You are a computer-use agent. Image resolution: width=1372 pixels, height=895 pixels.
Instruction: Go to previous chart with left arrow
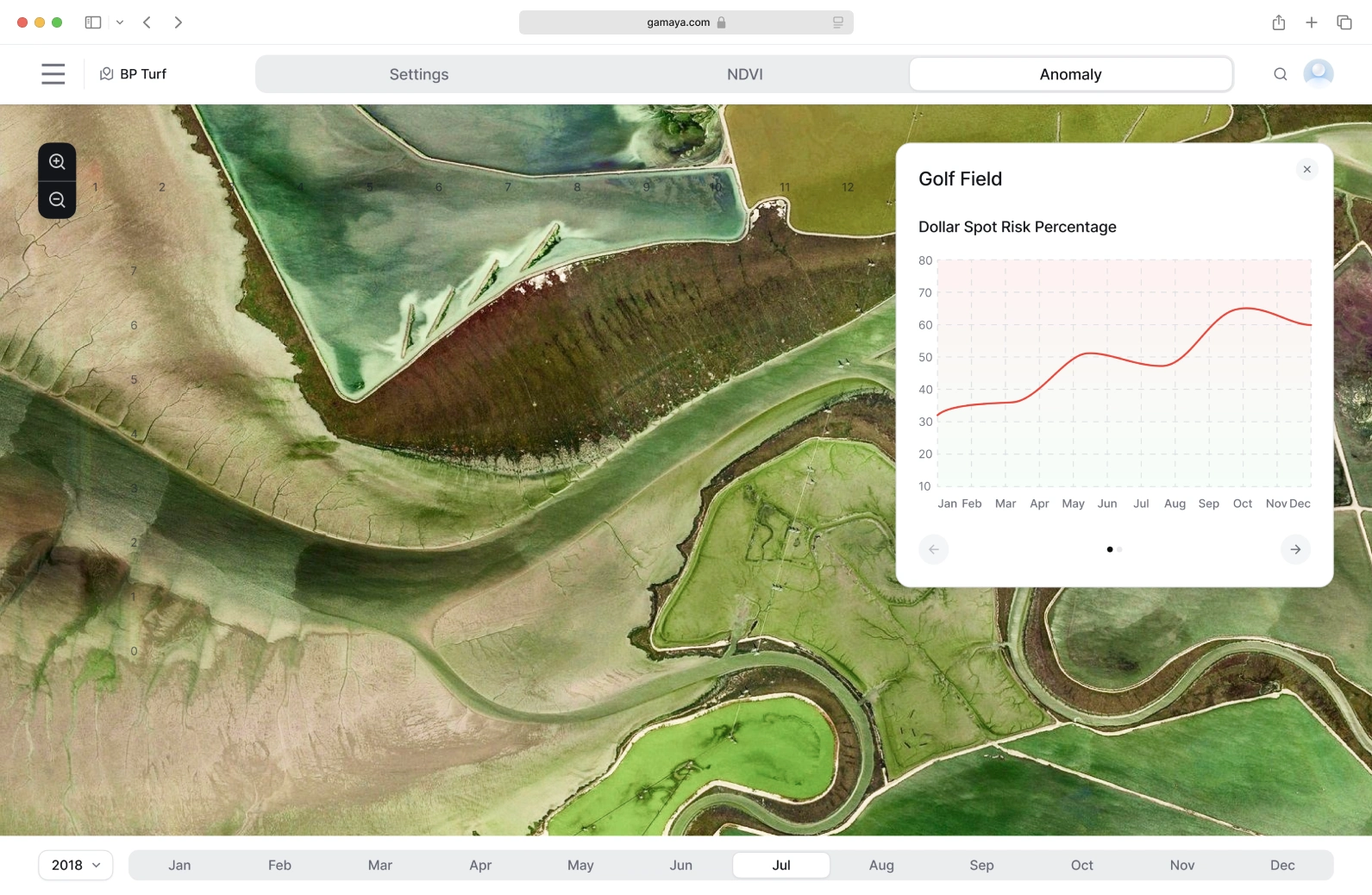tap(934, 549)
